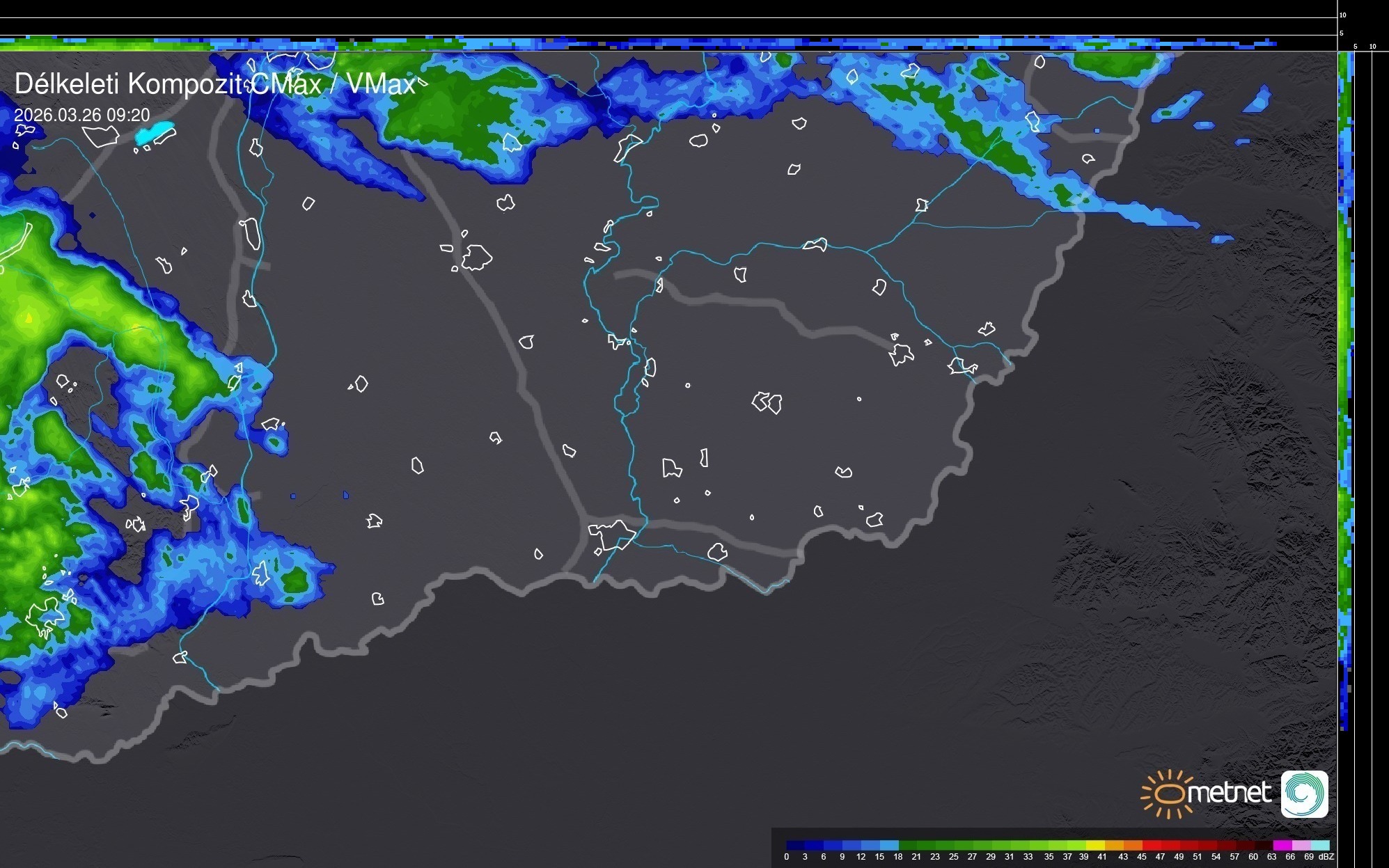Viewport: 1389px width, 868px height.
Task: Click the teal swirl app icon
Action: coord(1304,794)
